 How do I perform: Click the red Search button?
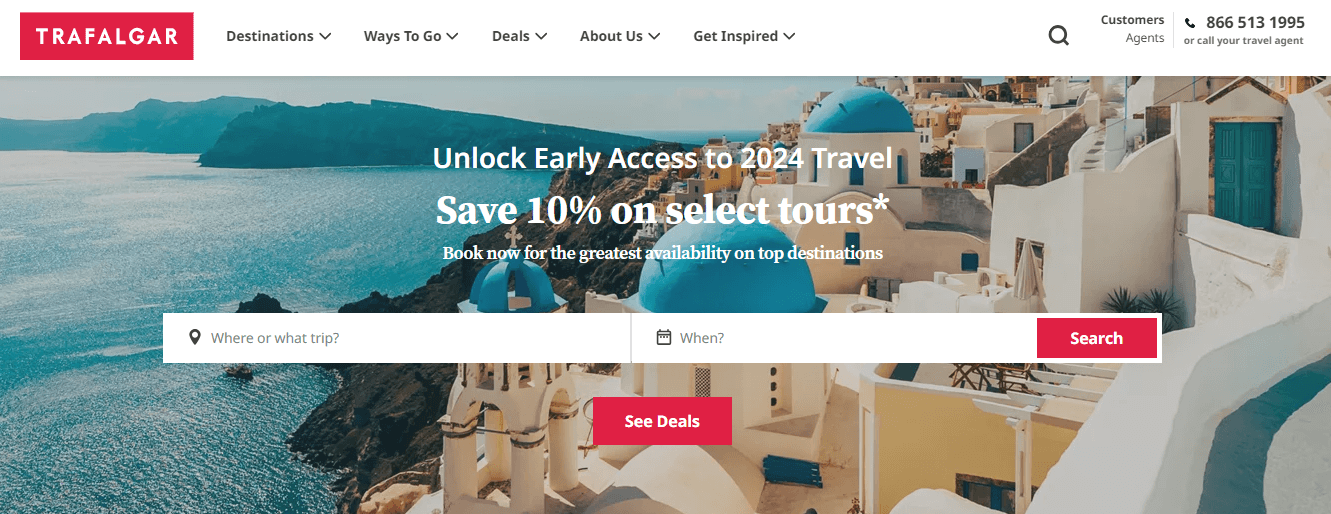pos(1097,338)
